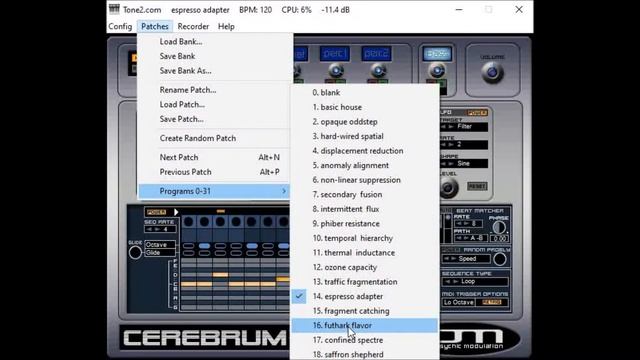640x360 pixels.
Task: Choose Previous Patch entry
Action: click(215, 172)
